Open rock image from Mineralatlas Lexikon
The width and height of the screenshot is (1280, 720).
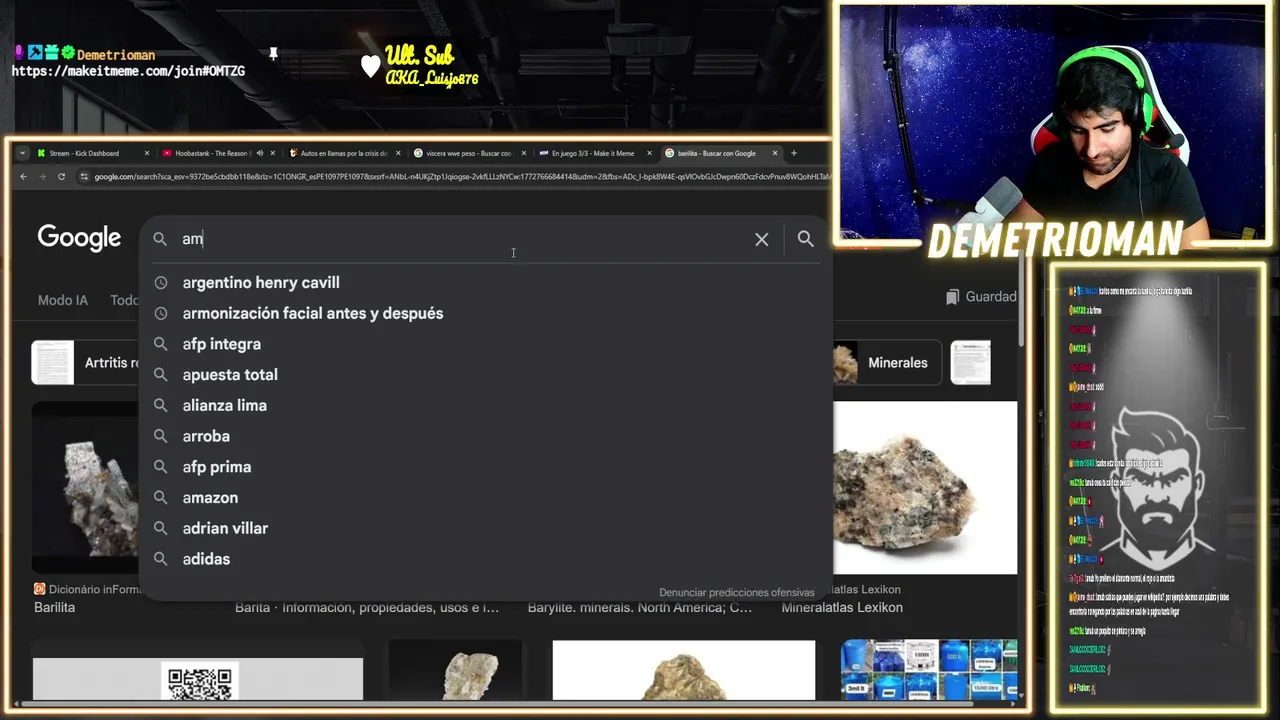click(925, 488)
